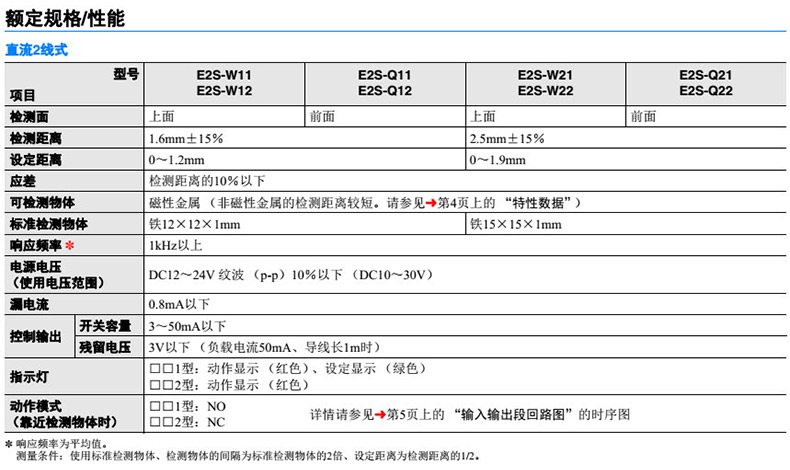Select the E2S-W21 / E2S-W22 column header
The image size is (790, 470).
click(545, 83)
